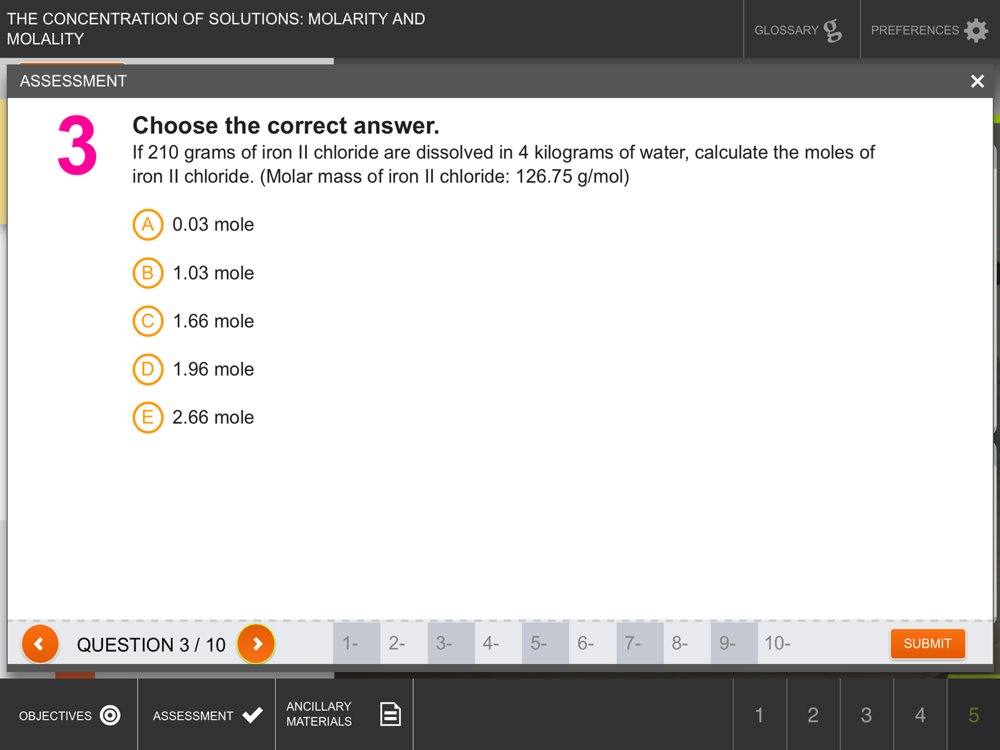This screenshot has width=1000, height=750.
Task: Submit the assessment
Action: point(927,643)
